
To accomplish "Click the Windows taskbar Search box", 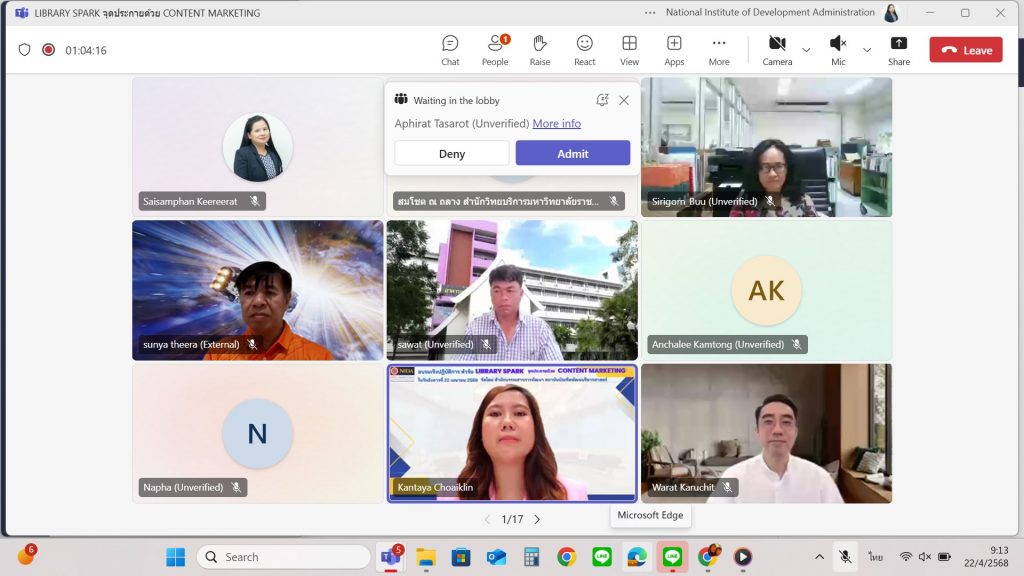I will pyautogui.click(x=283, y=557).
